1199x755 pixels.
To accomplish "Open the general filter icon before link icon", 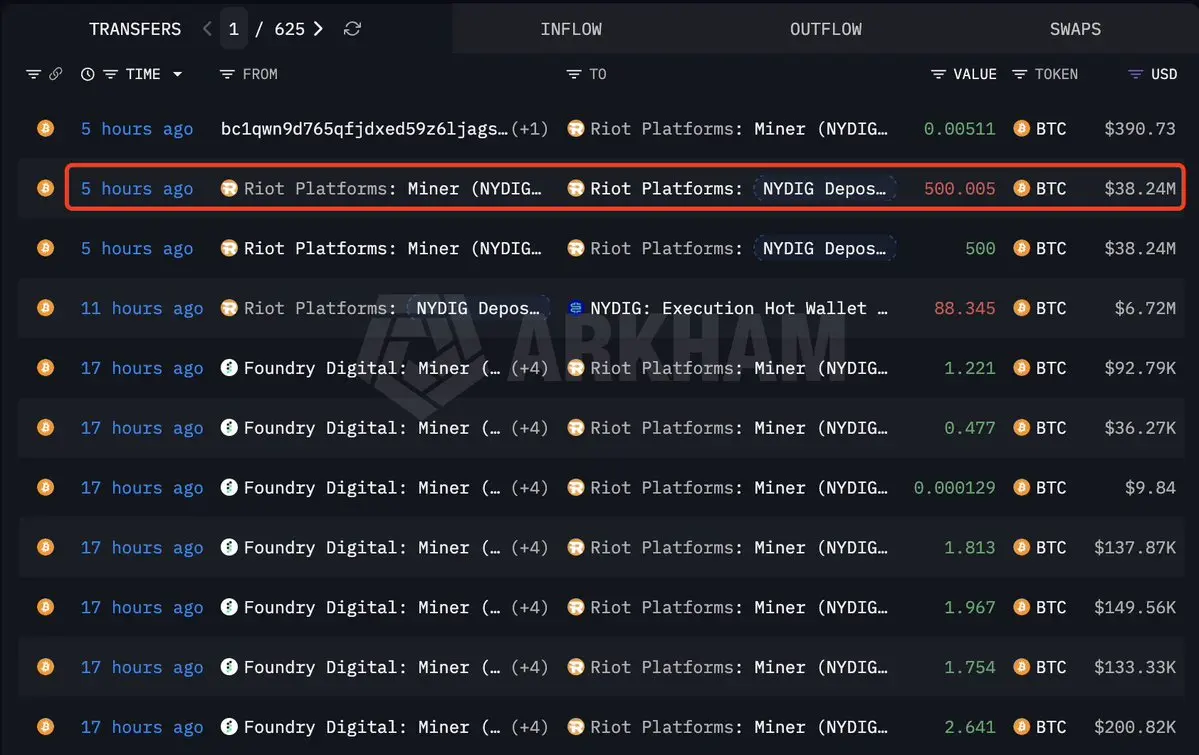I will click(33, 74).
